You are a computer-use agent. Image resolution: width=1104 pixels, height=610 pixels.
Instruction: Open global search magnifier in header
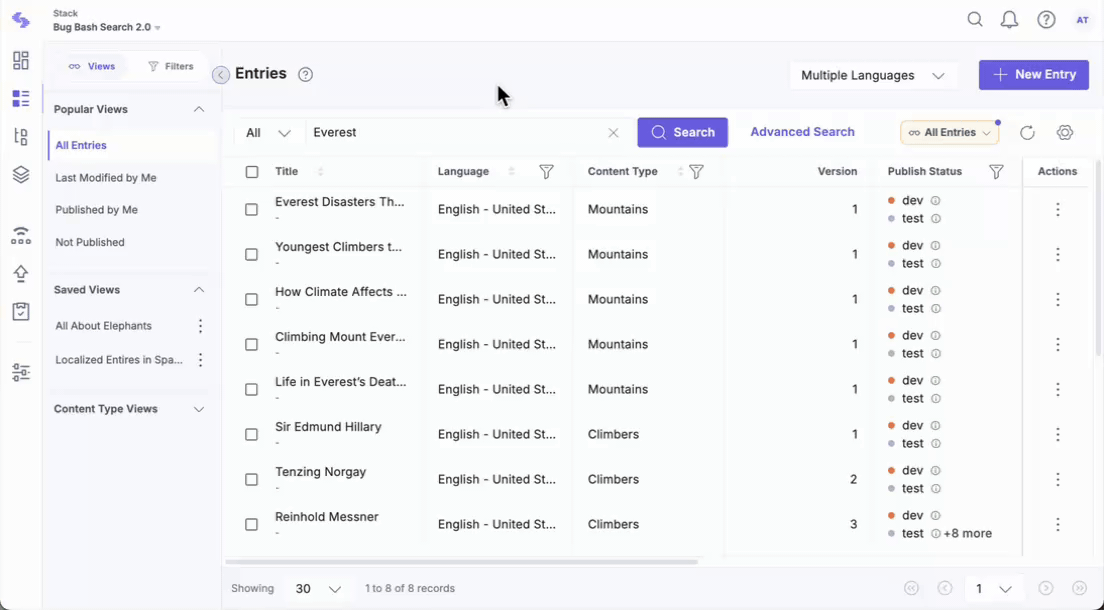tap(974, 20)
